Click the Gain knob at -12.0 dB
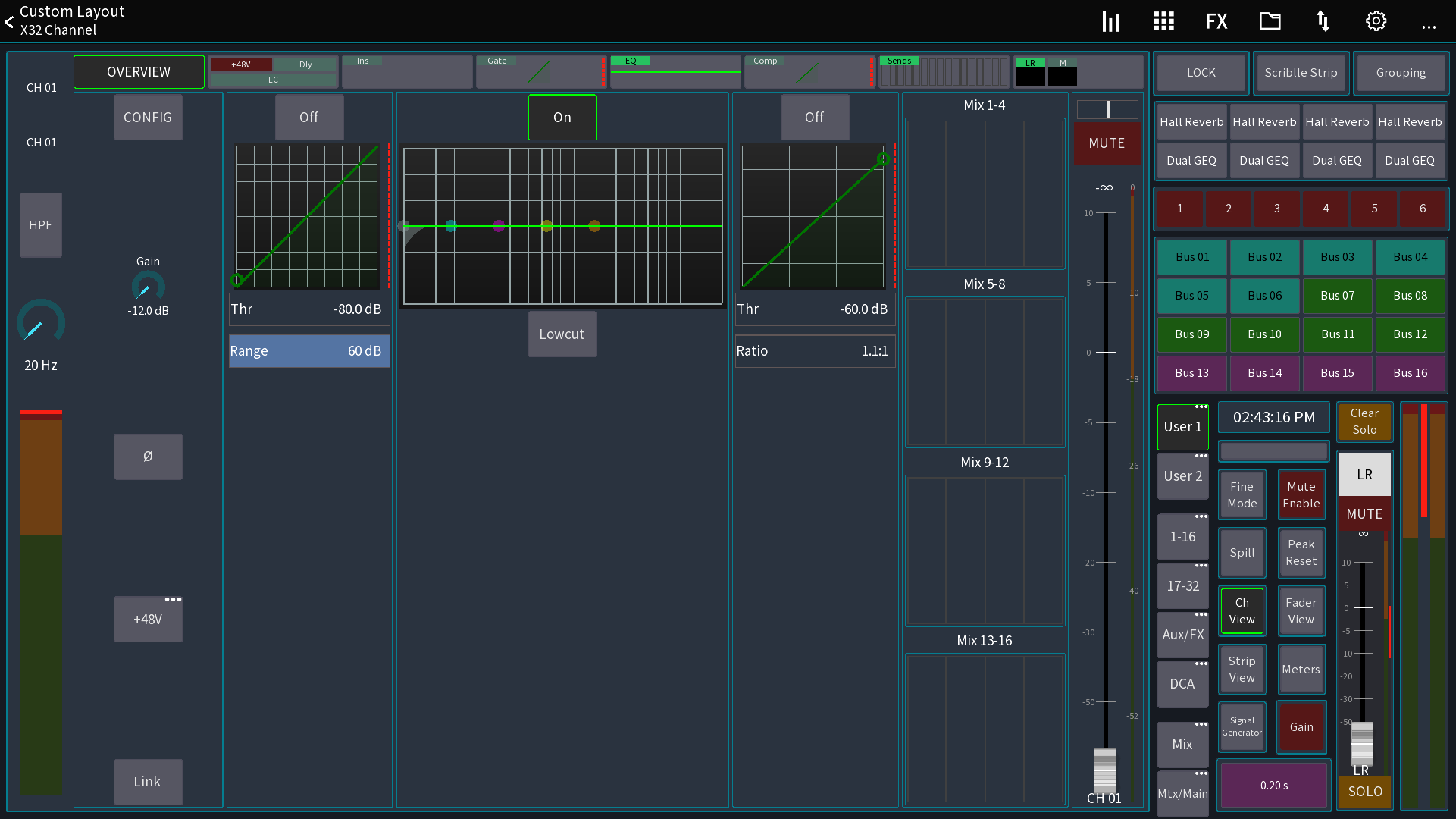This screenshot has width=1456, height=819. coord(148,286)
